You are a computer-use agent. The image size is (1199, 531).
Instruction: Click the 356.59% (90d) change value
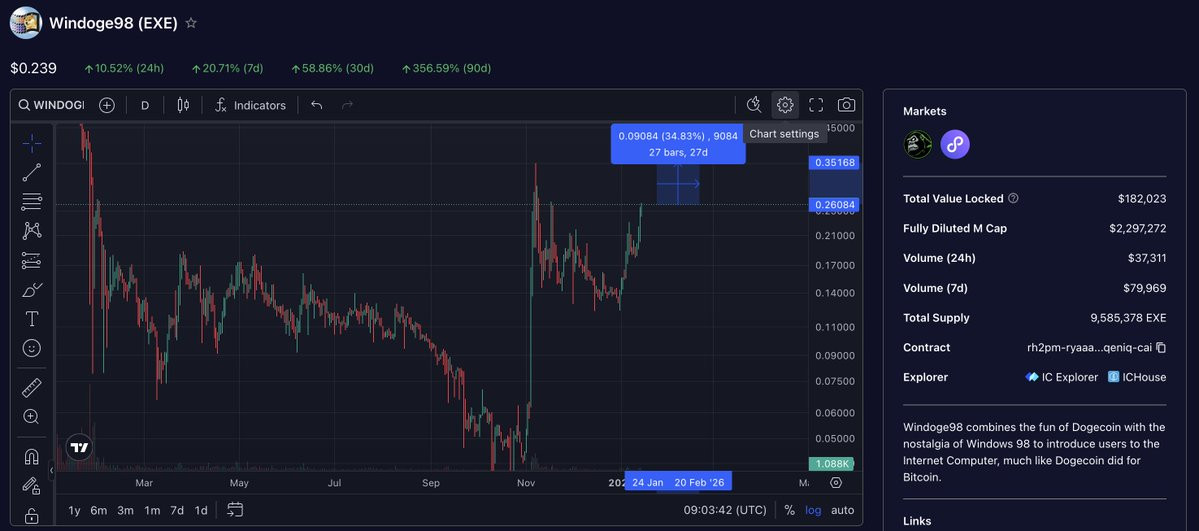(x=446, y=68)
